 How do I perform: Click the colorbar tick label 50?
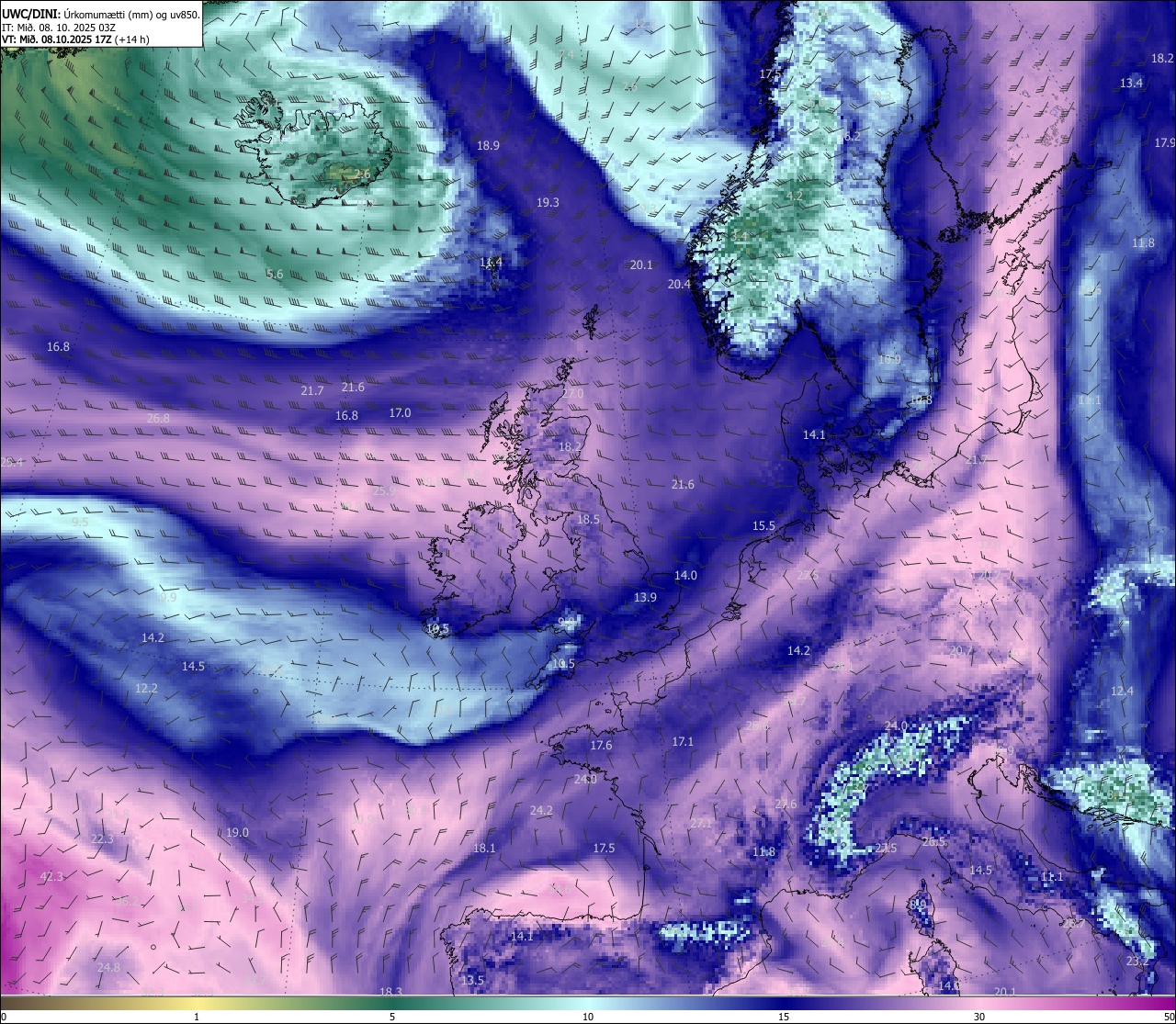tap(1168, 1017)
